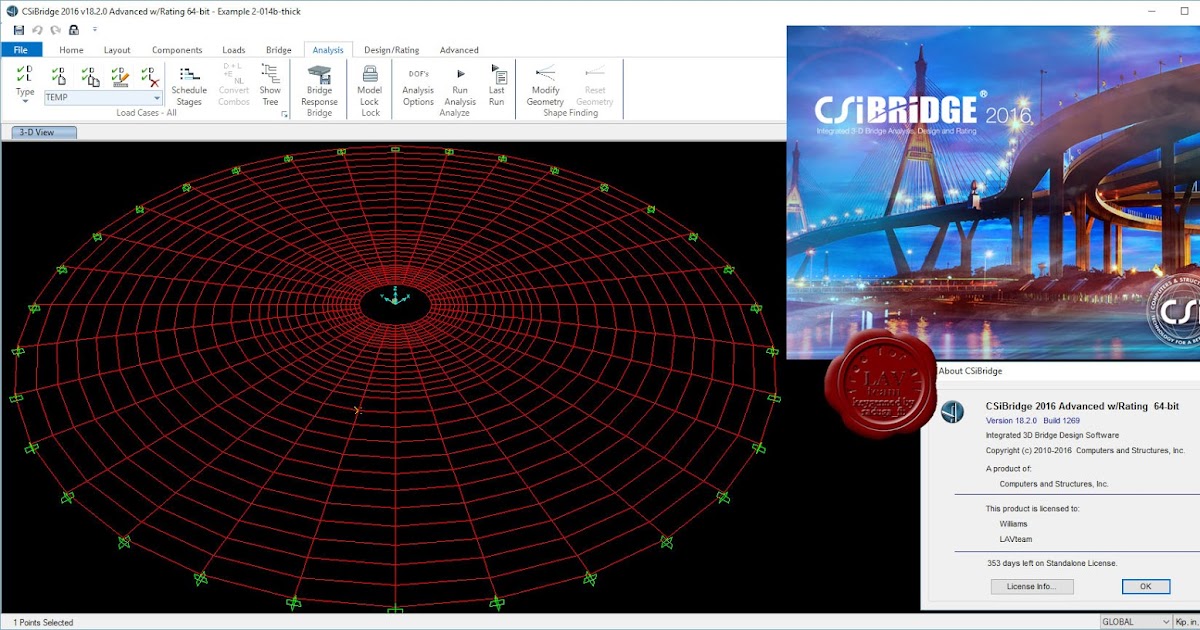Click the padlock icon in quick access toolbar
The height and width of the screenshot is (630, 1200).
pos(73,30)
